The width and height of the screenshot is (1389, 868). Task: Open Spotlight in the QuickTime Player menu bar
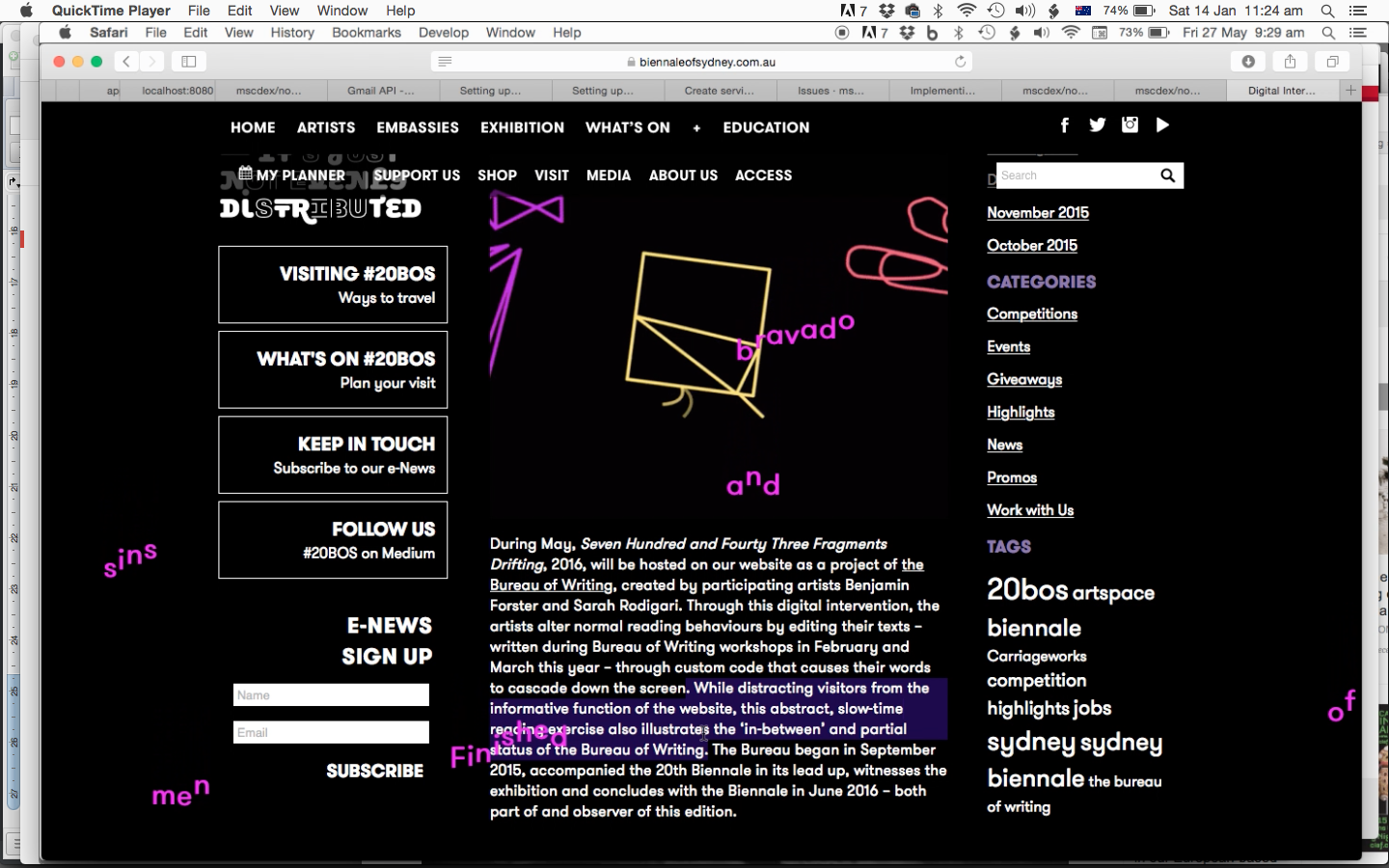(1328, 11)
